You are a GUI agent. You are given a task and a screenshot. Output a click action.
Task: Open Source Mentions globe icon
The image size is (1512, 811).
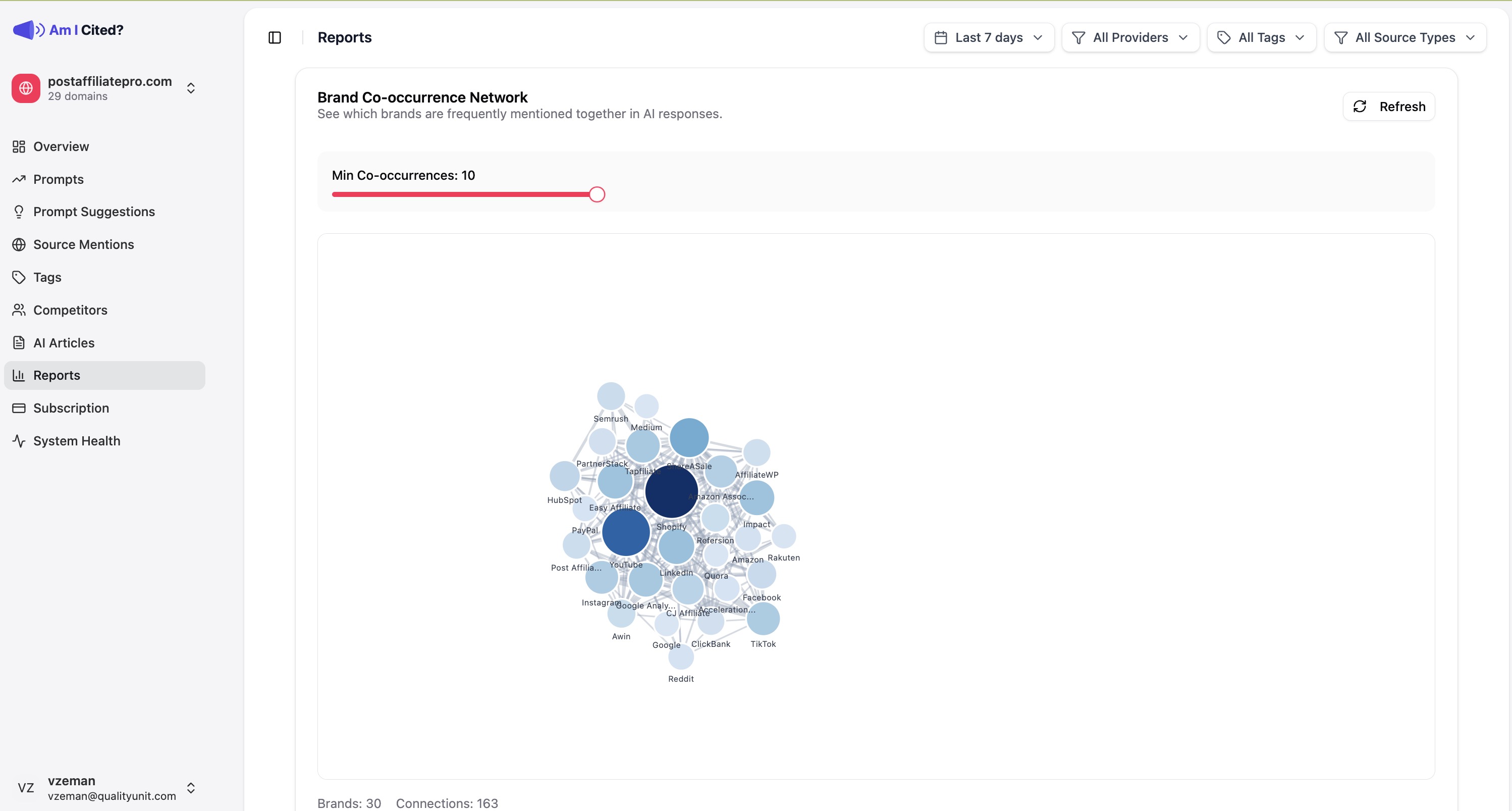[19, 244]
